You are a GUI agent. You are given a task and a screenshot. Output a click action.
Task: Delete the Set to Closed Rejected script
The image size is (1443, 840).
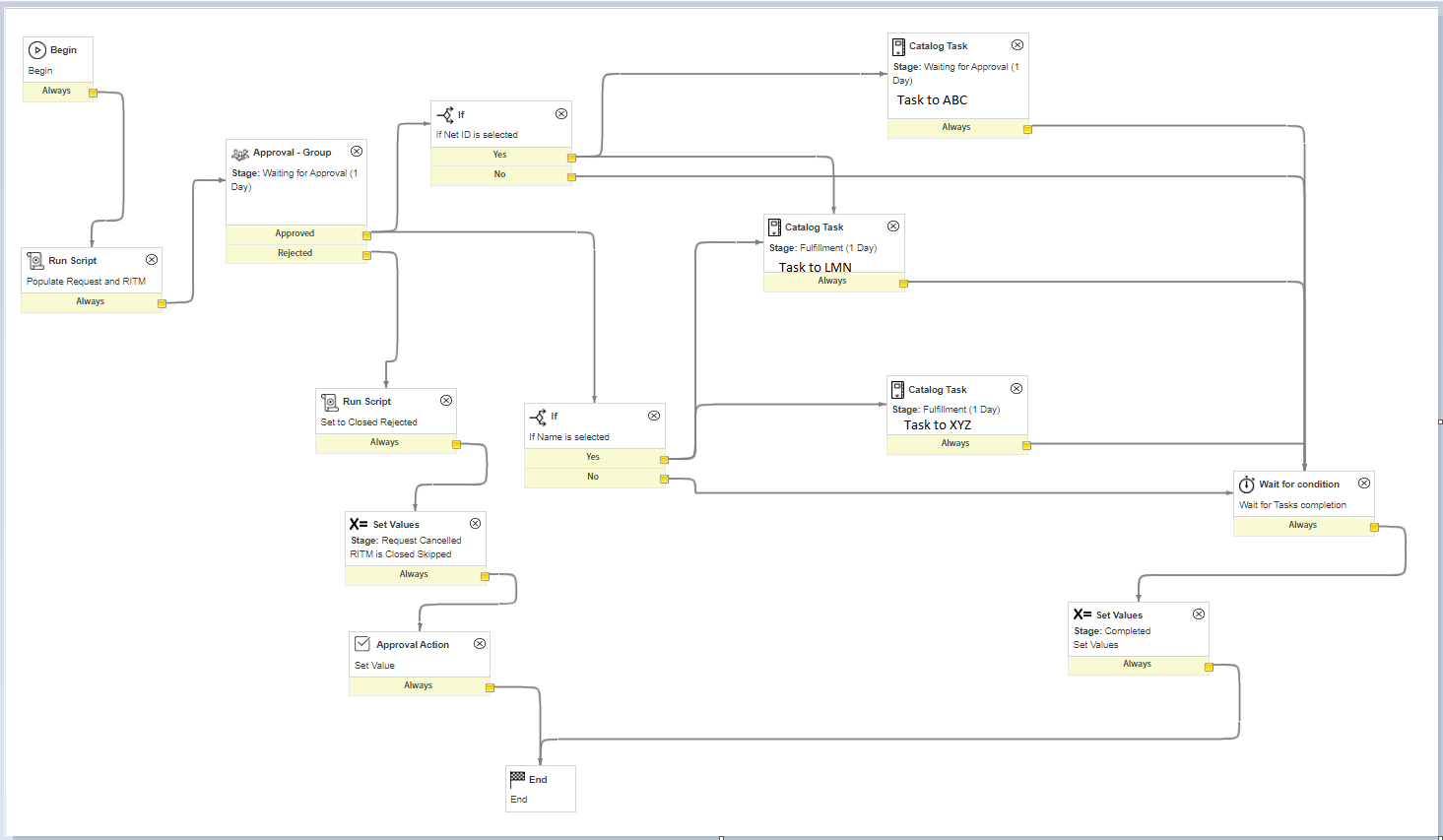pyautogui.click(x=446, y=401)
